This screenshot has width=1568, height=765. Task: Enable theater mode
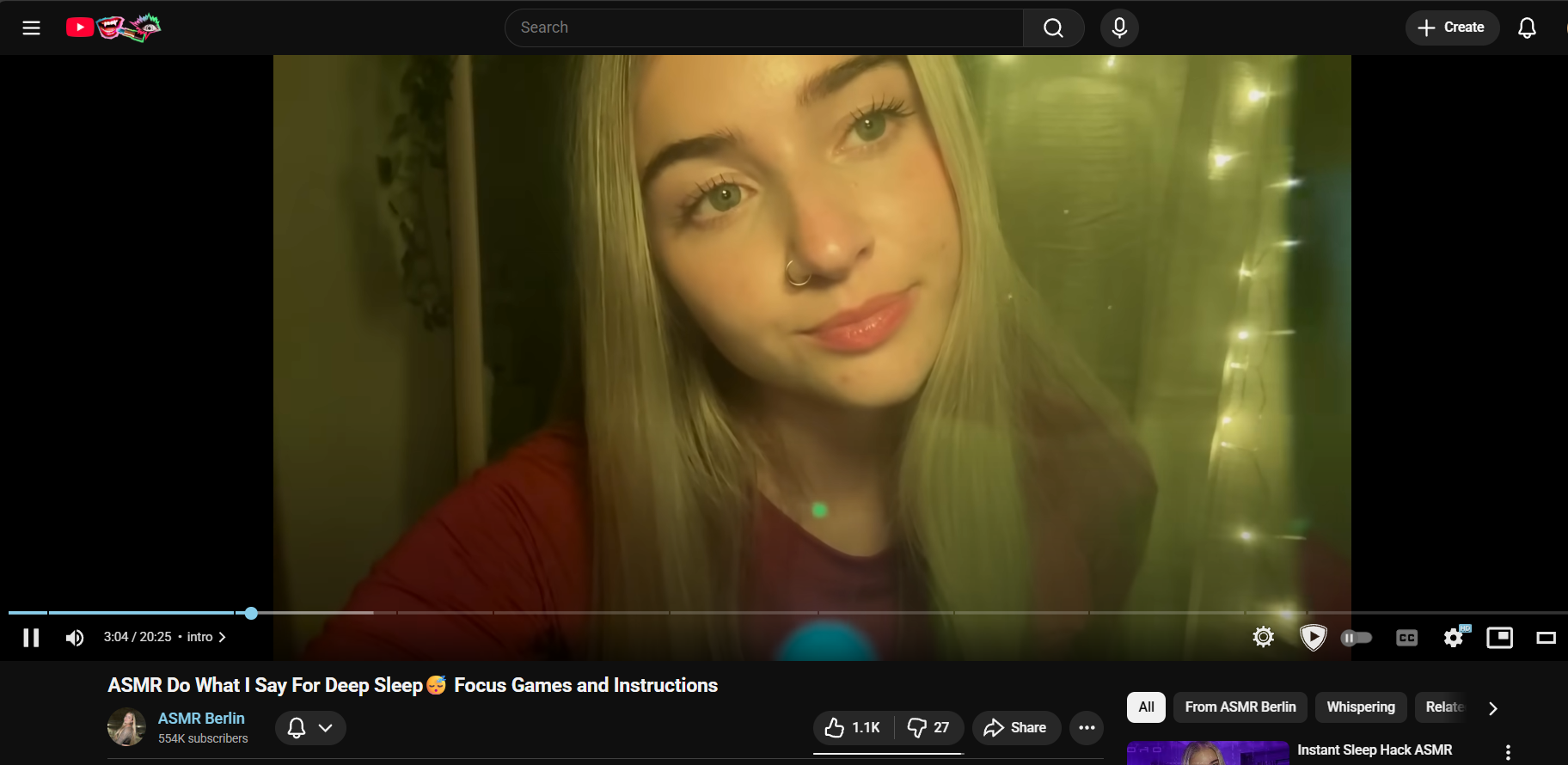[x=1546, y=638]
